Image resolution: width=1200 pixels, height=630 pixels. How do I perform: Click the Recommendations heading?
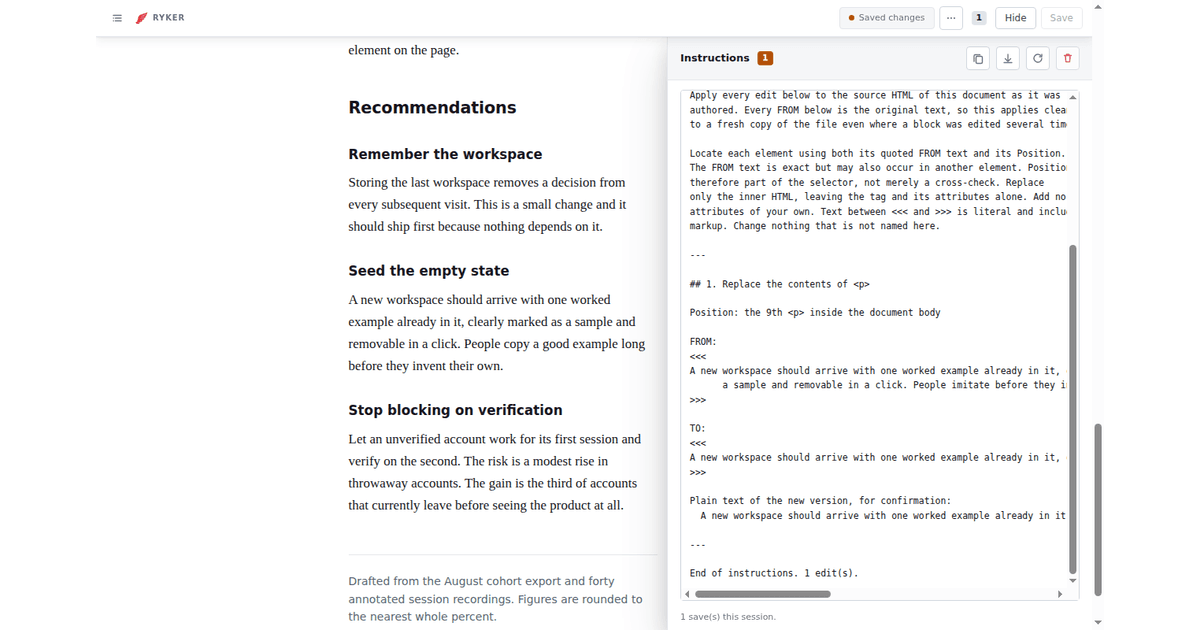(x=432, y=107)
